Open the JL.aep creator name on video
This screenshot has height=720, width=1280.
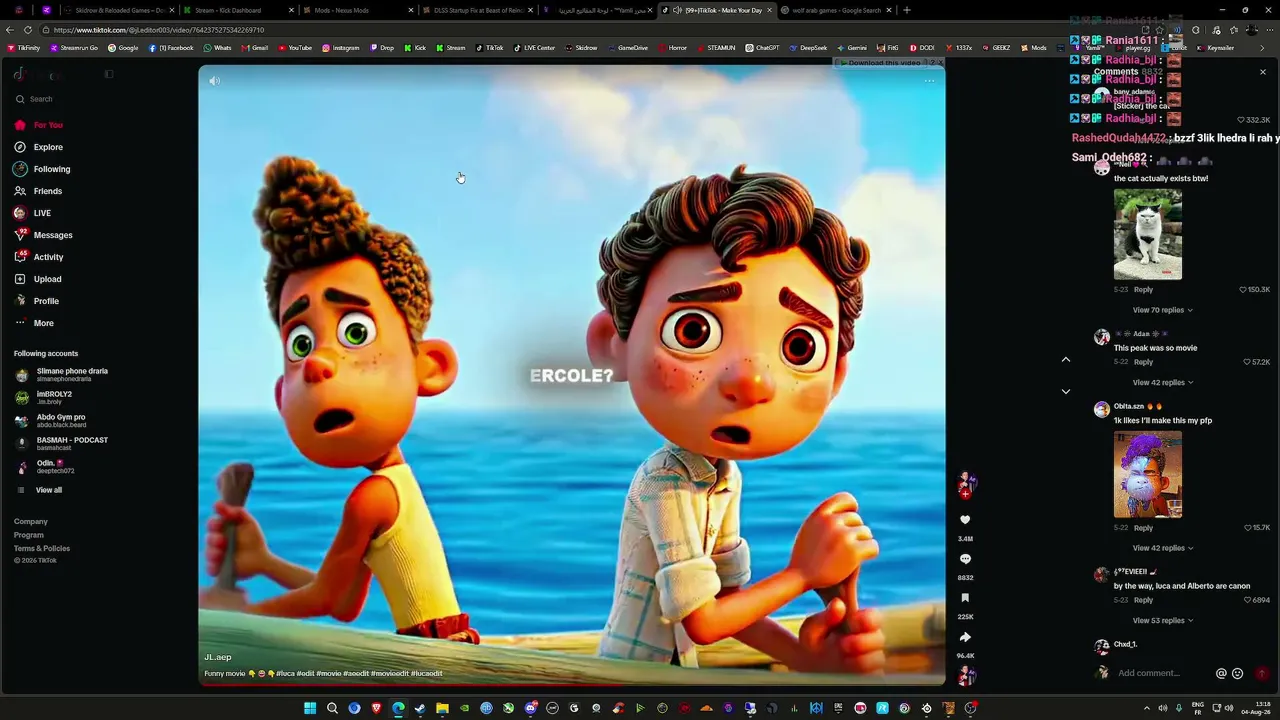click(218, 657)
